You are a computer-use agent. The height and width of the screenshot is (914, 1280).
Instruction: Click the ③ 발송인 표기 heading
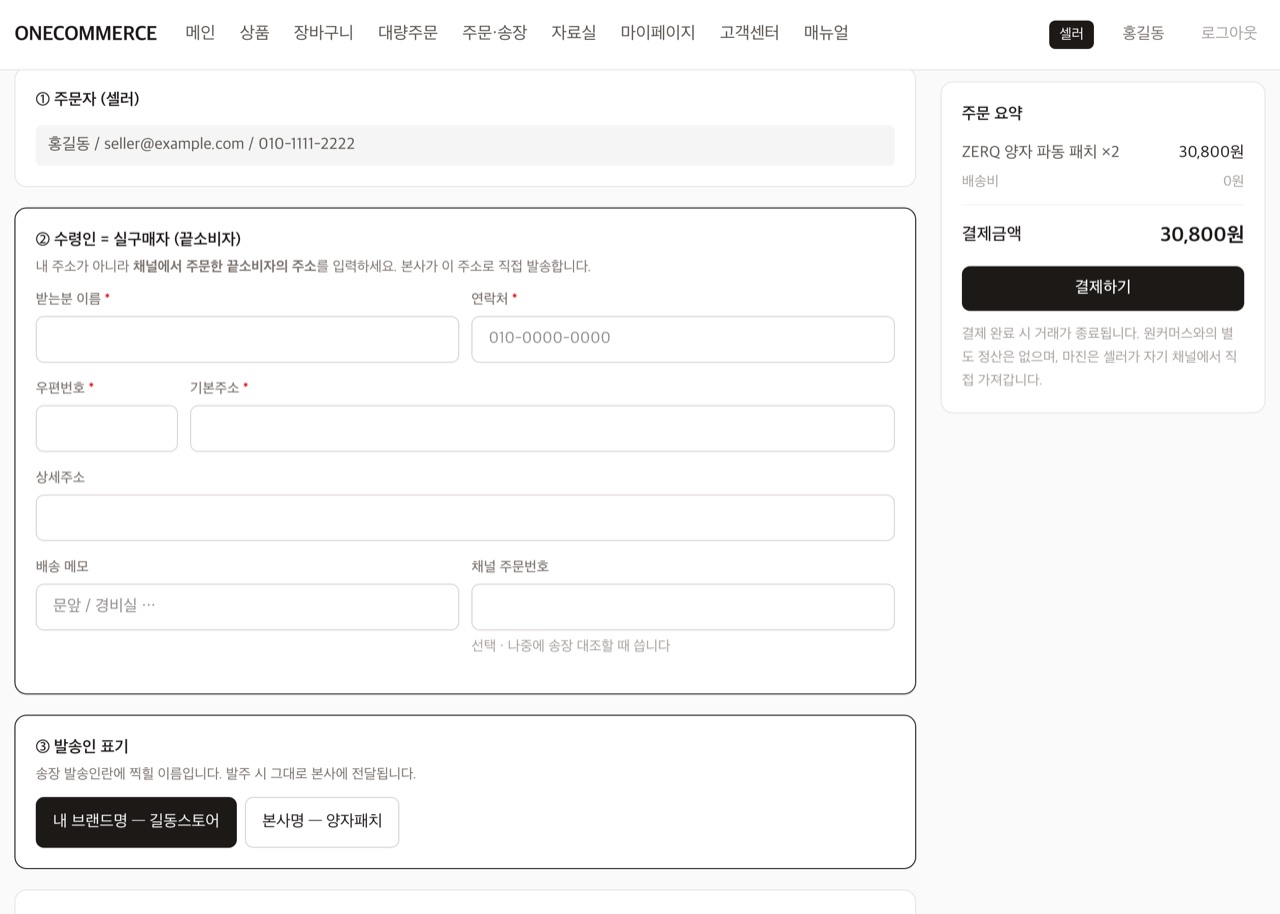pyautogui.click(x=82, y=746)
